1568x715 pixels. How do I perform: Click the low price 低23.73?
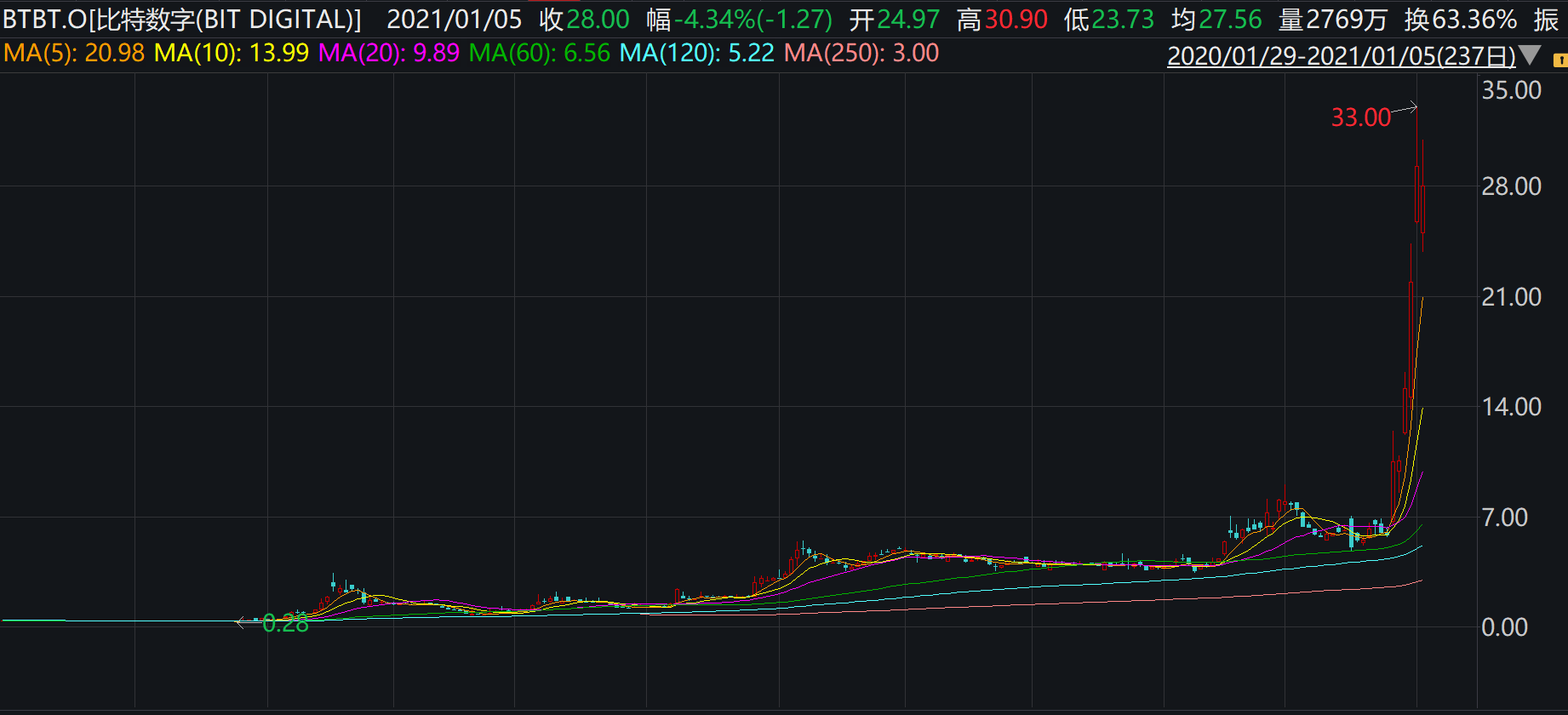tap(1109, 19)
